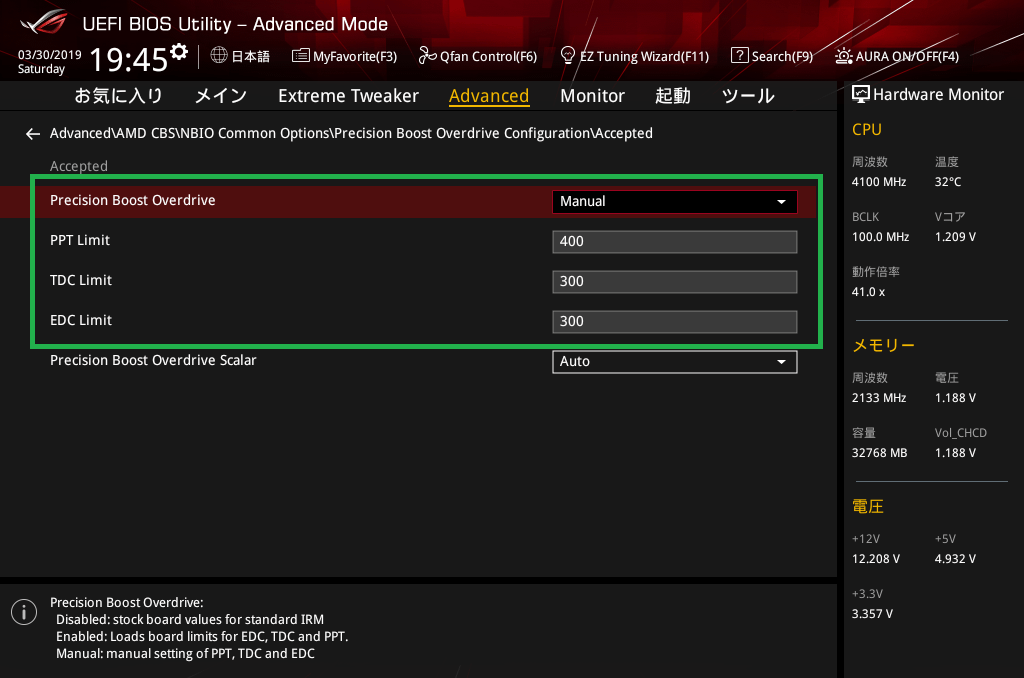Select the Advanced tab
The height and width of the screenshot is (678, 1024).
coord(488,96)
